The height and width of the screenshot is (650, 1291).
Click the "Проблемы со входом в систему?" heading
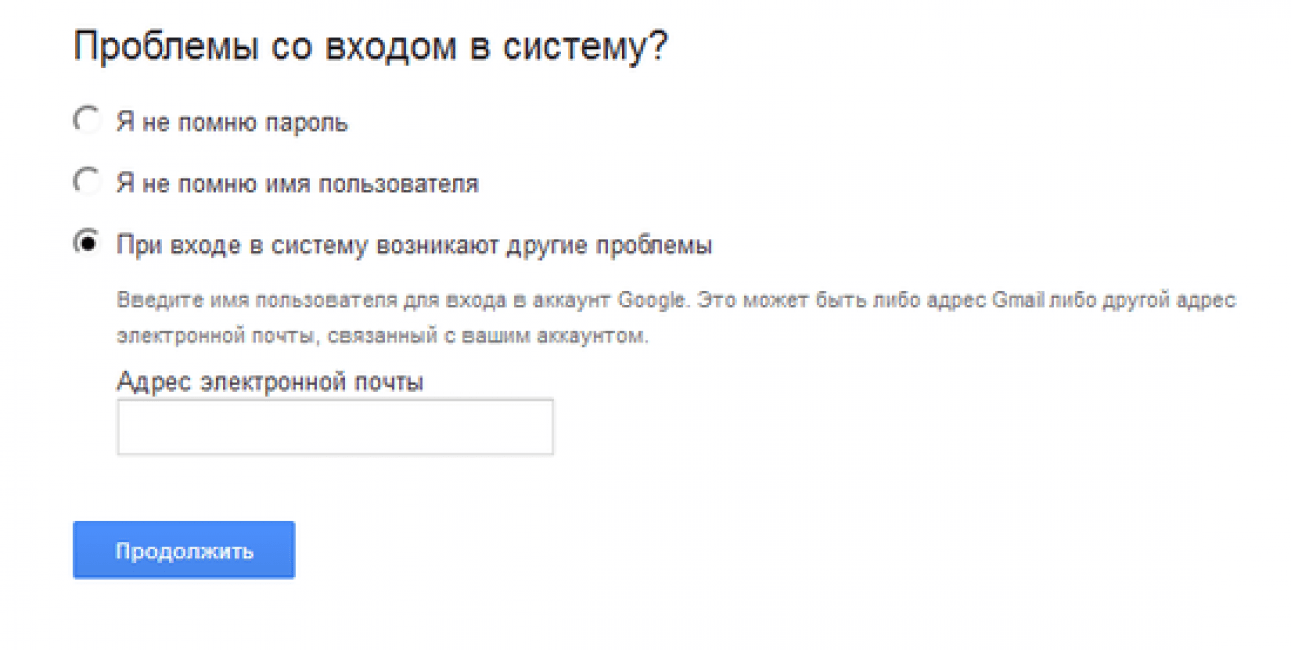pyautogui.click(x=371, y=48)
